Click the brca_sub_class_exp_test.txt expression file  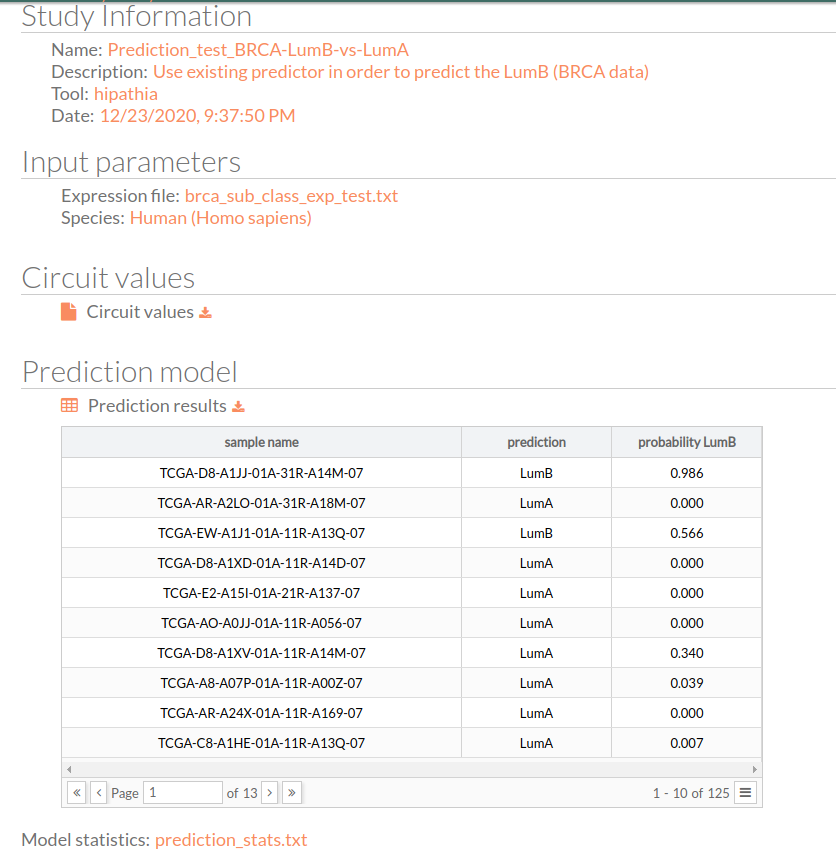point(291,196)
